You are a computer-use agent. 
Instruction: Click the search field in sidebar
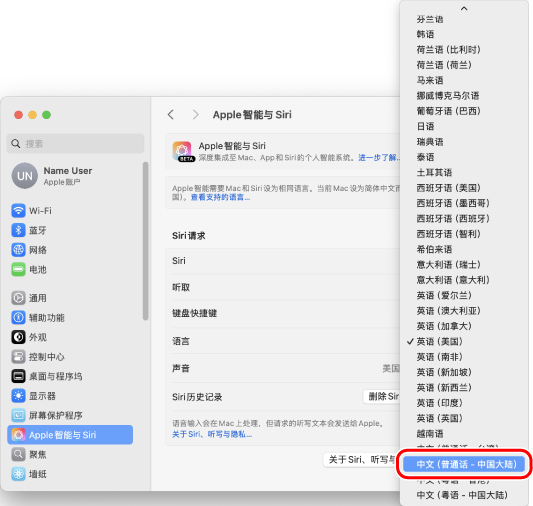[75, 144]
